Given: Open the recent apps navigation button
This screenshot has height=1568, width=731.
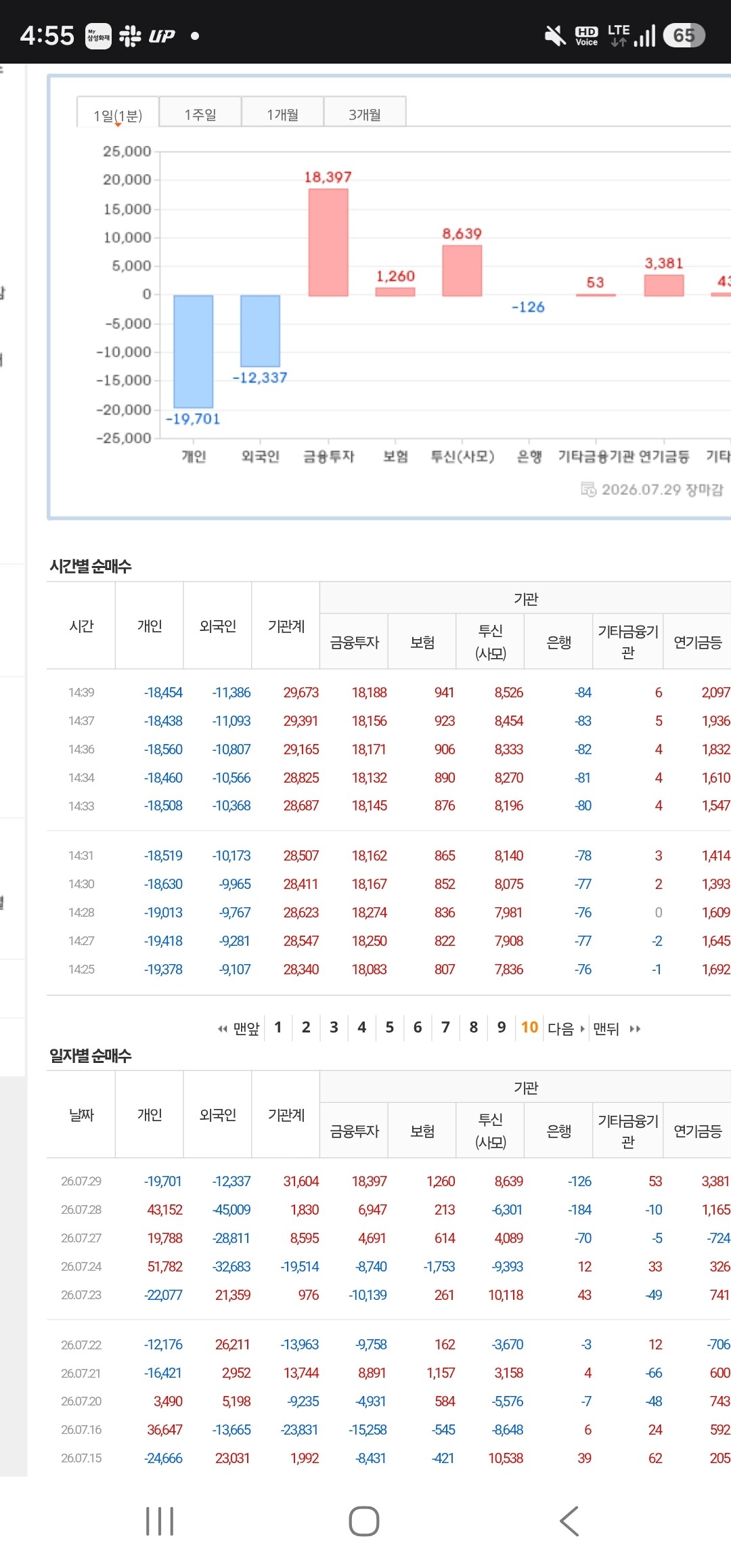Looking at the screenshot, I should click(x=160, y=1521).
